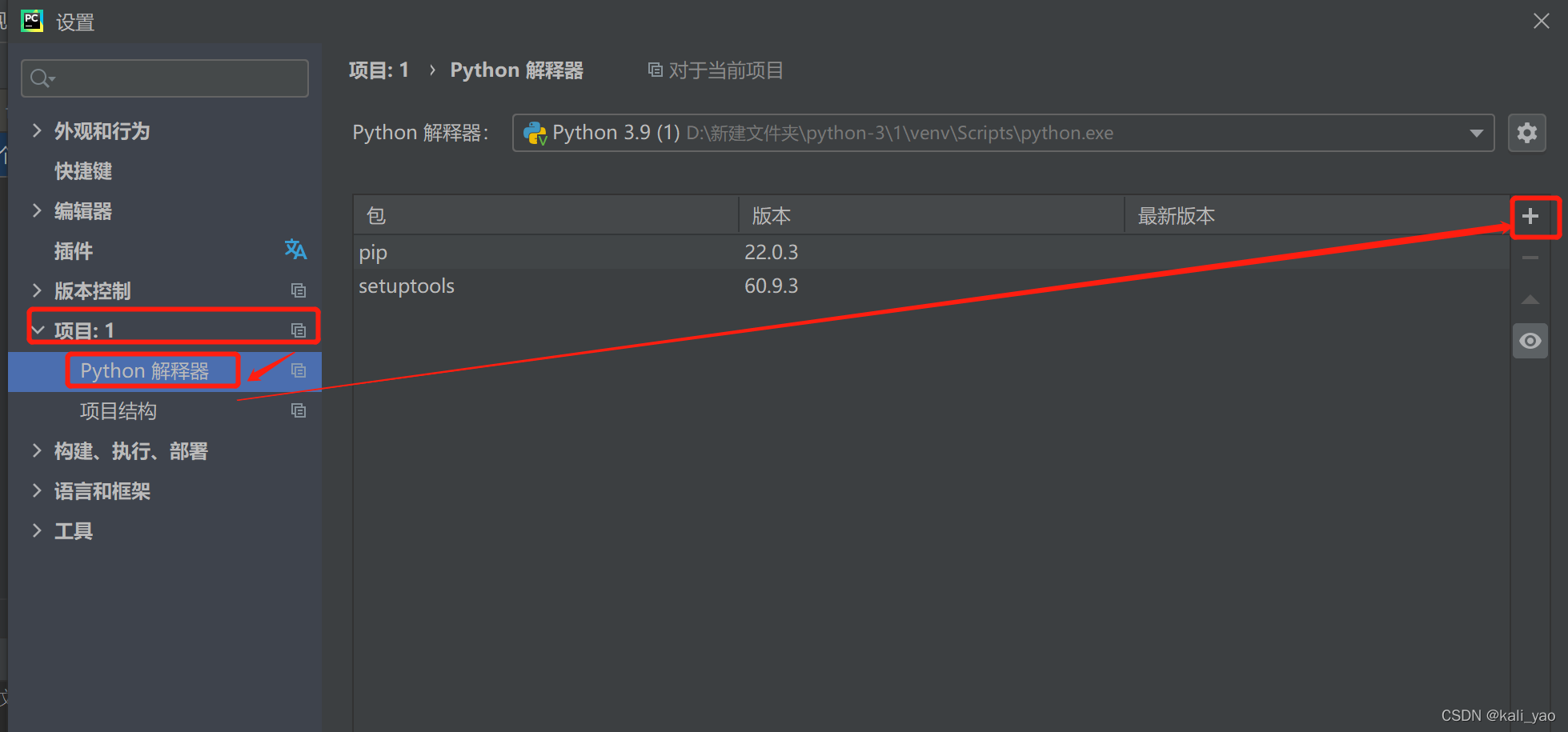This screenshot has height=732, width=1568.
Task: Open interpreter settings via the gear icon
Action: pyautogui.click(x=1527, y=133)
